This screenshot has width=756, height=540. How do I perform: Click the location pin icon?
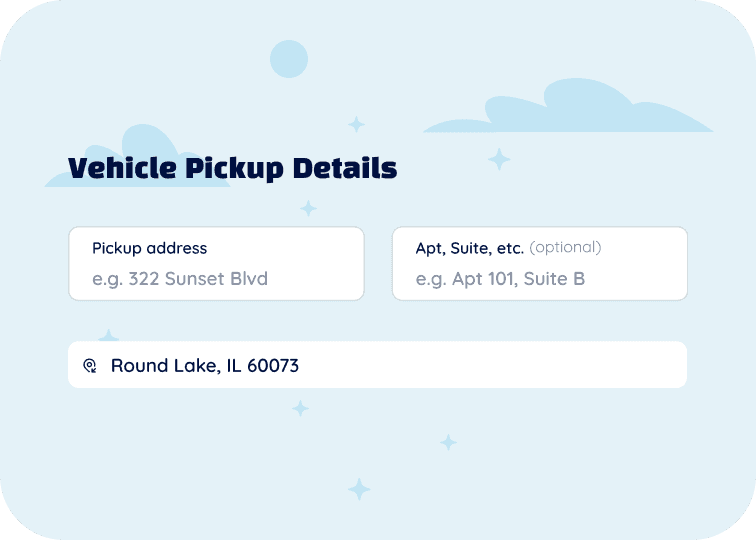tap(90, 366)
